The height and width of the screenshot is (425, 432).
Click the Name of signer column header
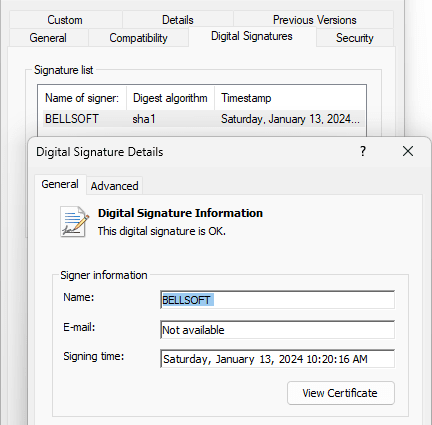(82, 98)
